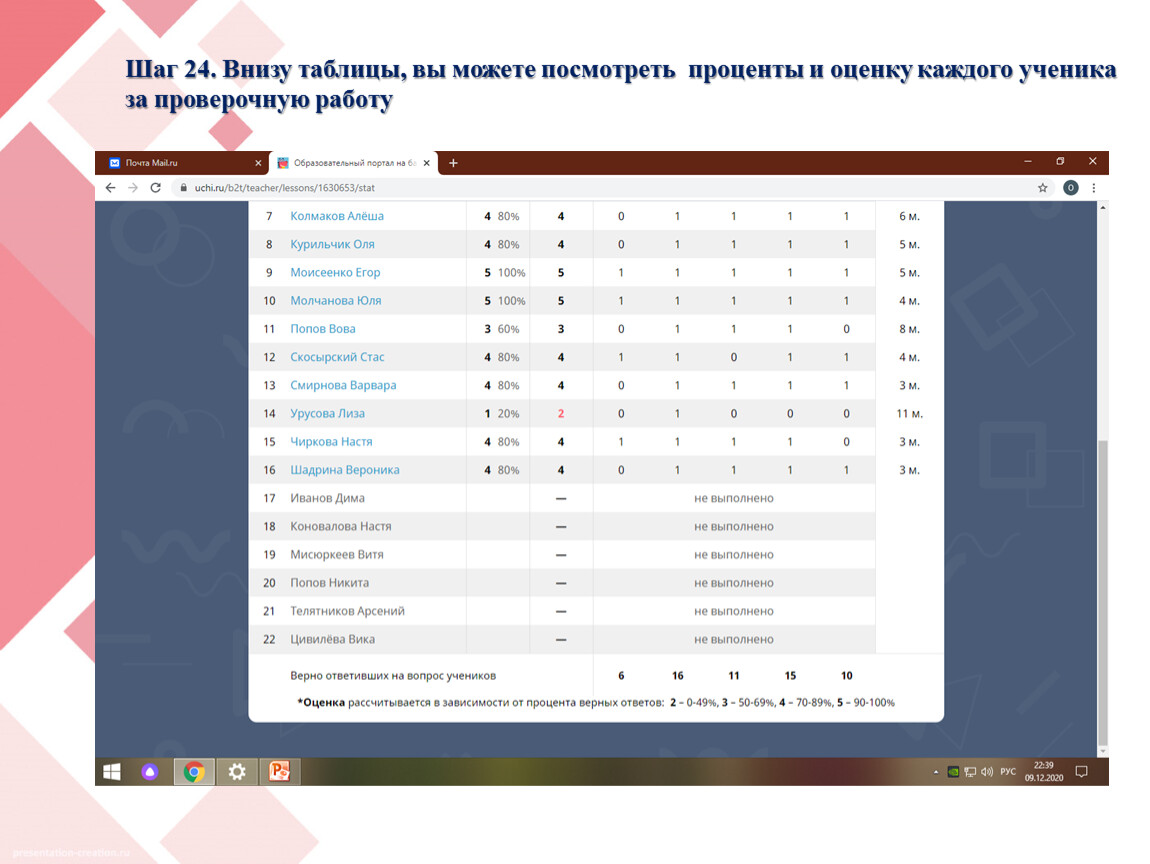Screen dimensions: 1150x864
Task: Open the Windows Start menu
Action: pyautogui.click(x=112, y=772)
